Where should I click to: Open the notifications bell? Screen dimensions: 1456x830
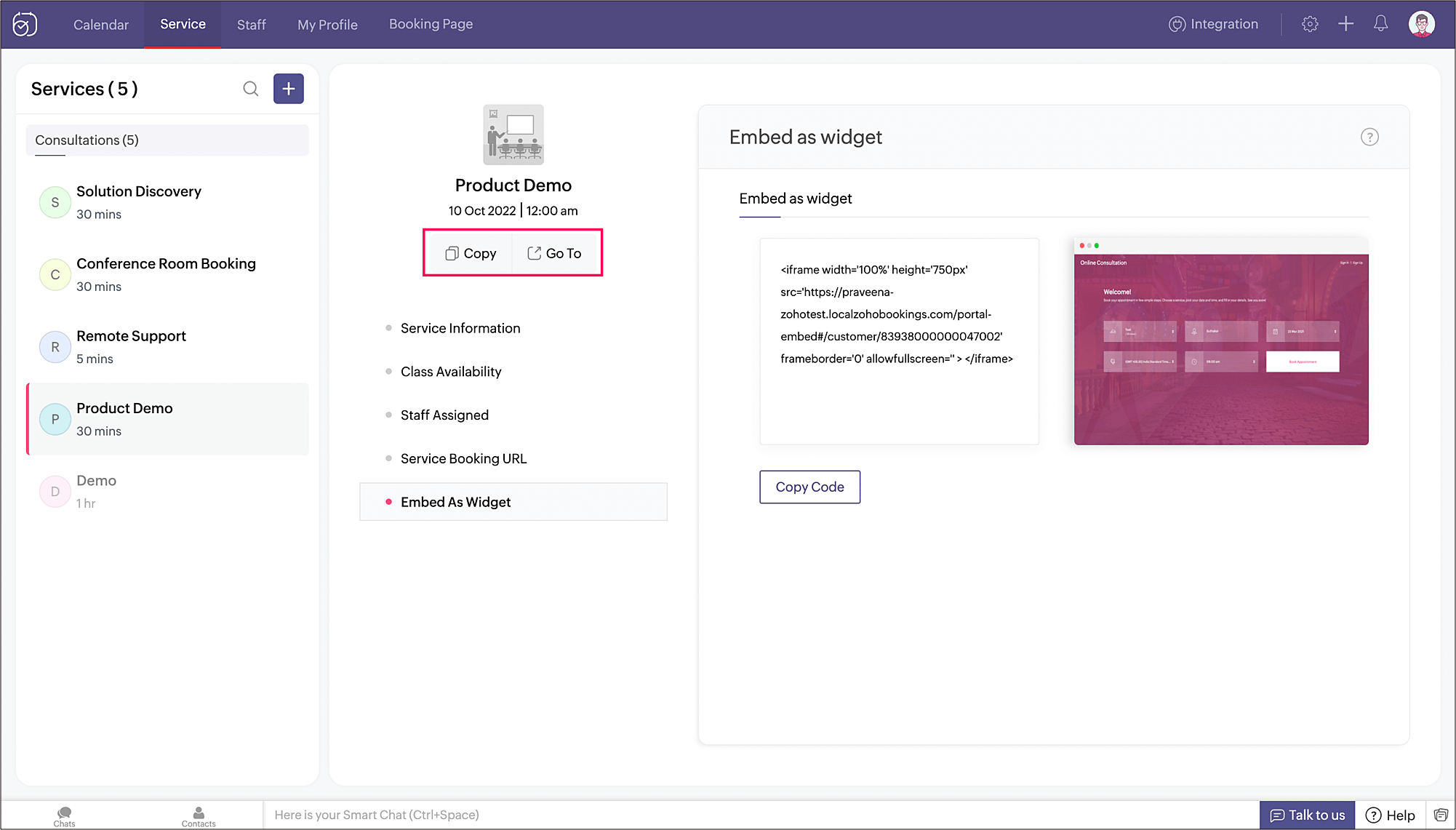pyautogui.click(x=1380, y=24)
